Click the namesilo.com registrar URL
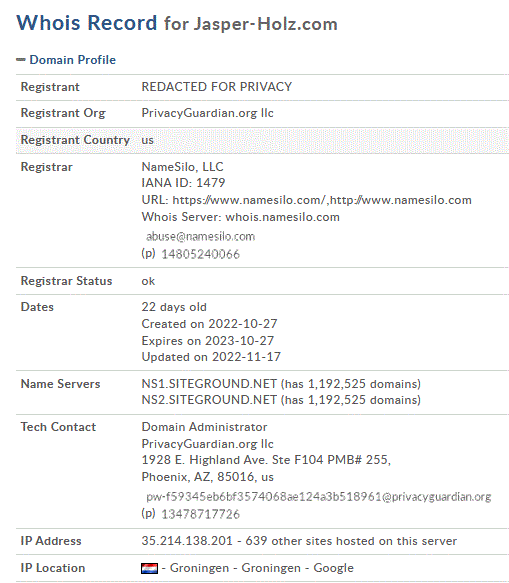 pos(322,200)
